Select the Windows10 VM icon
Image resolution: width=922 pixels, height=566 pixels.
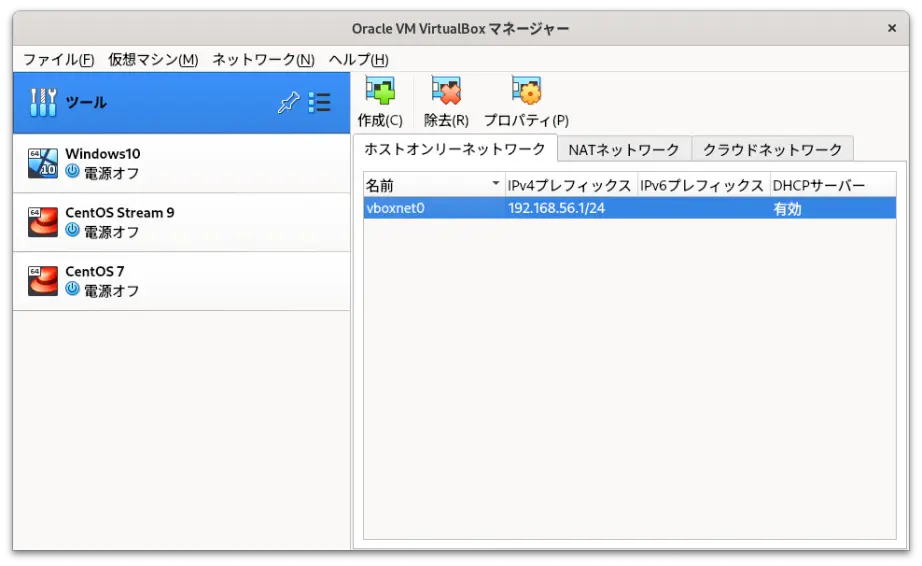click(x=43, y=163)
